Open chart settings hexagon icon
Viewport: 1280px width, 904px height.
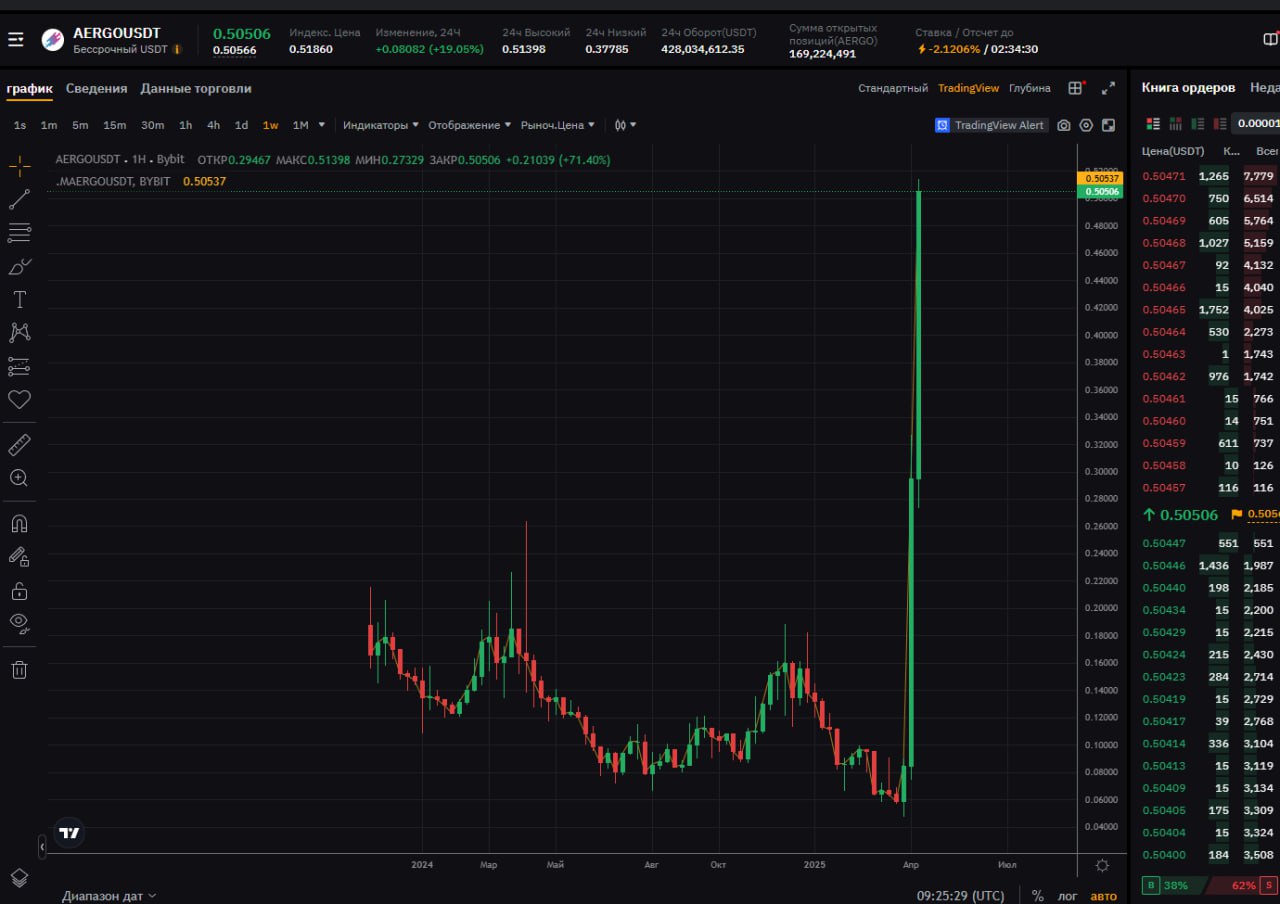pos(1086,125)
